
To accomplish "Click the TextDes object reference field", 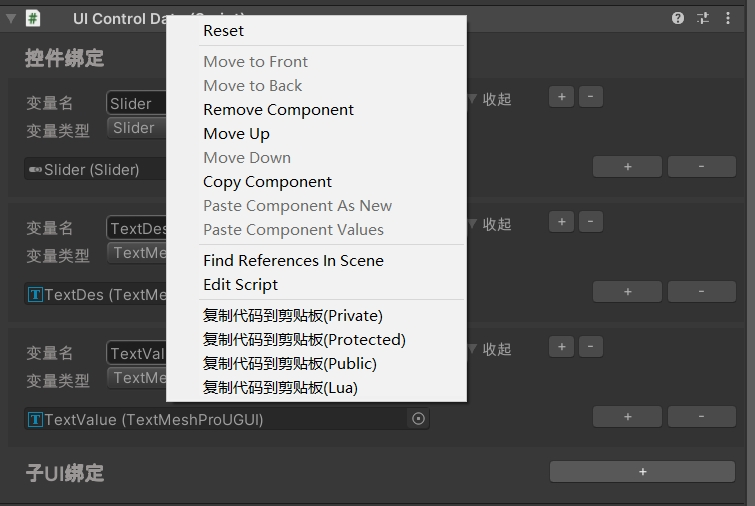I will point(95,294).
